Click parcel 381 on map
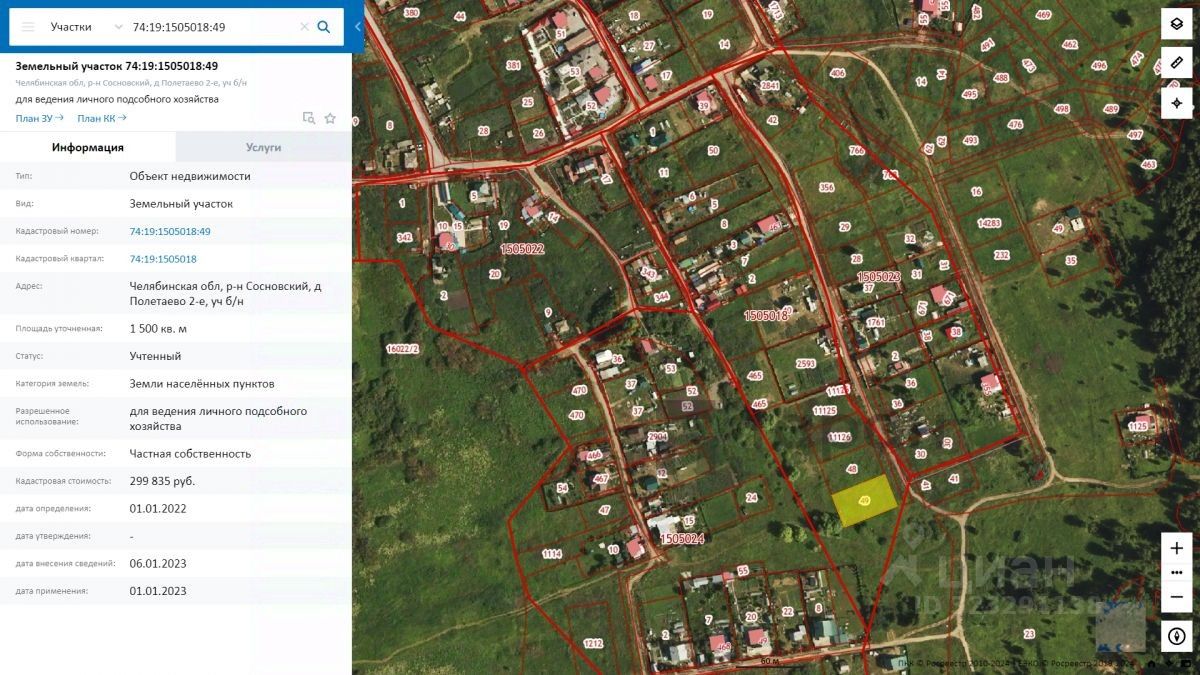 pos(514,66)
